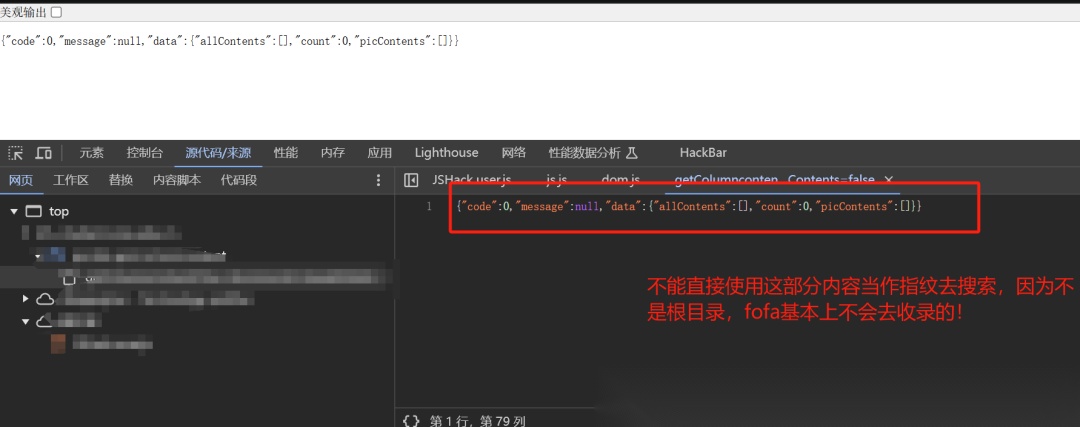Screen dimensions: 1080x427
Task: Toggle the 美观输出 pretty-print checkbox
Action: [x=56, y=12]
